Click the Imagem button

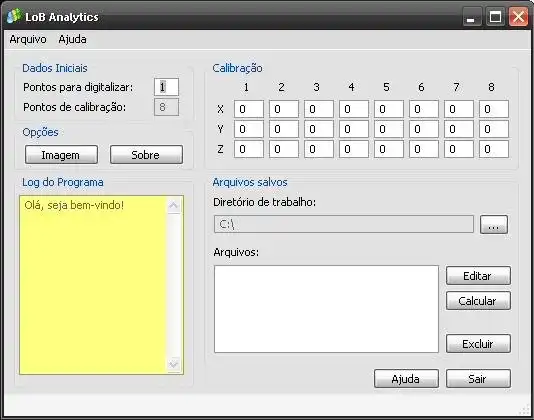tap(61, 155)
